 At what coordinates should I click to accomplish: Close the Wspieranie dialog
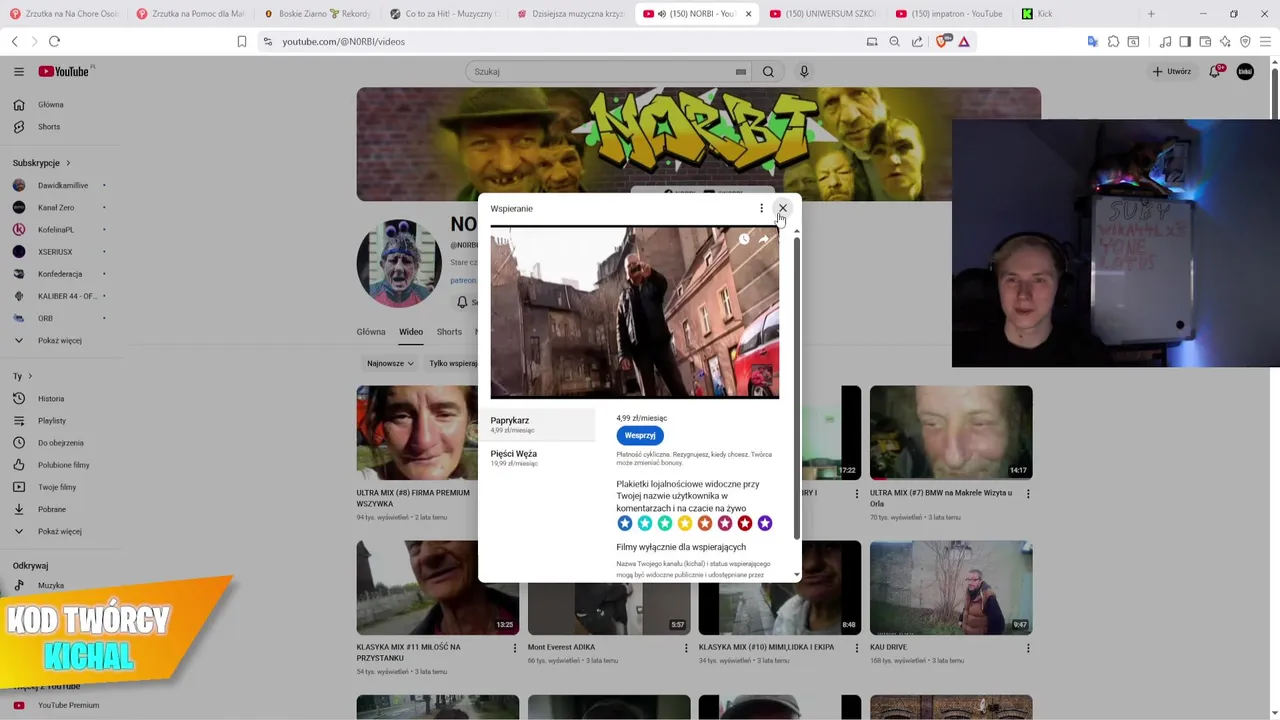pyautogui.click(x=783, y=208)
